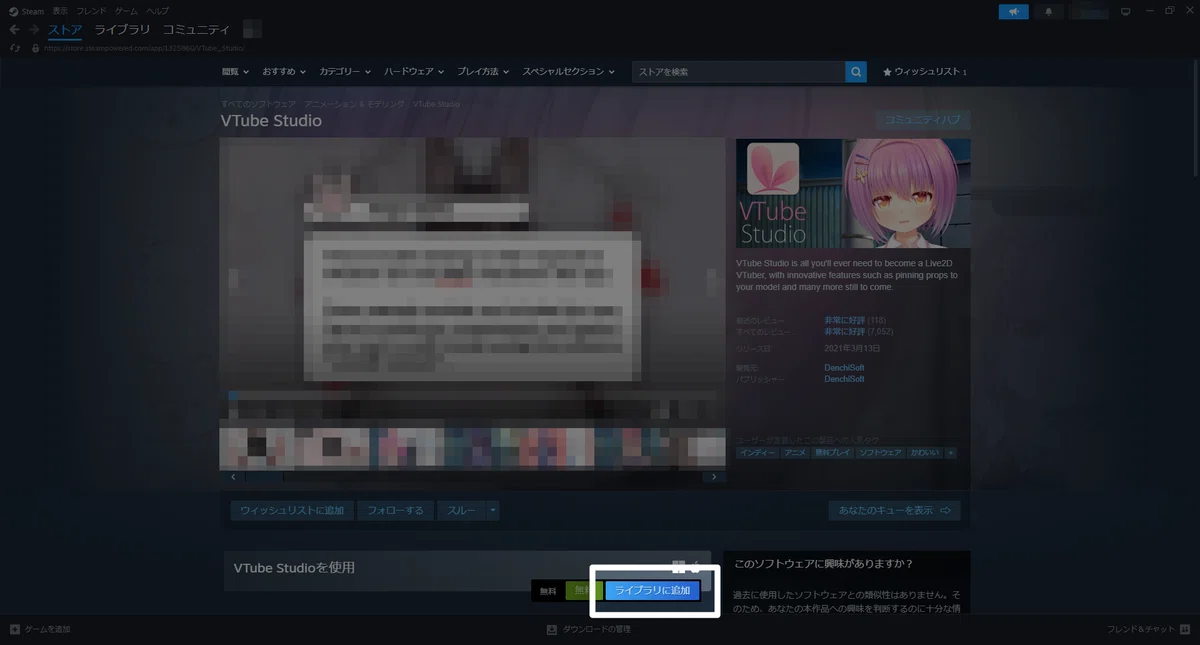Click the 2021年3月13日 release date text
Image resolution: width=1200 pixels, height=645 pixels.
854,348
